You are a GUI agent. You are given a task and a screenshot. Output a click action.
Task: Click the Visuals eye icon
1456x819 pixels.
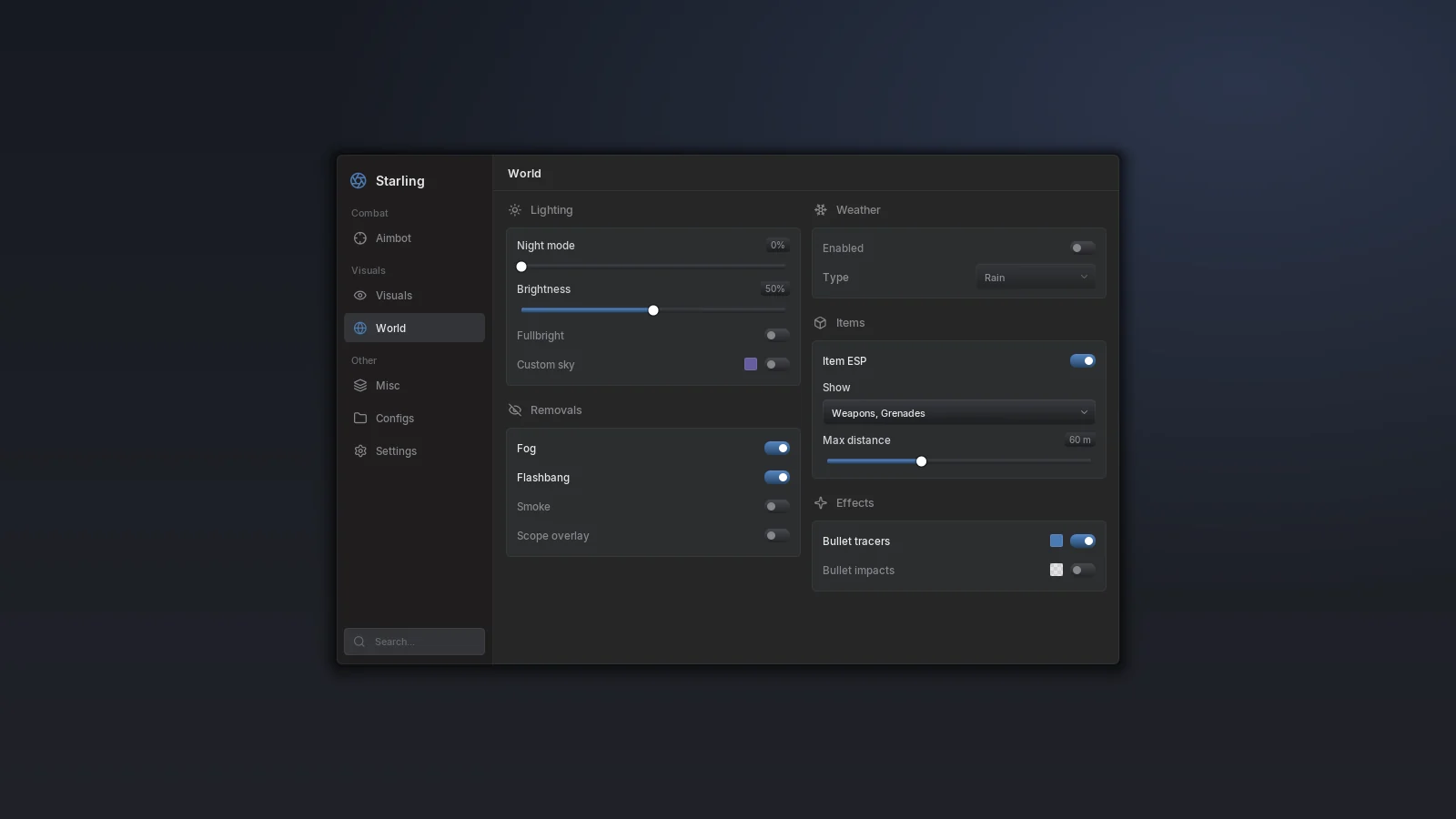[360, 296]
